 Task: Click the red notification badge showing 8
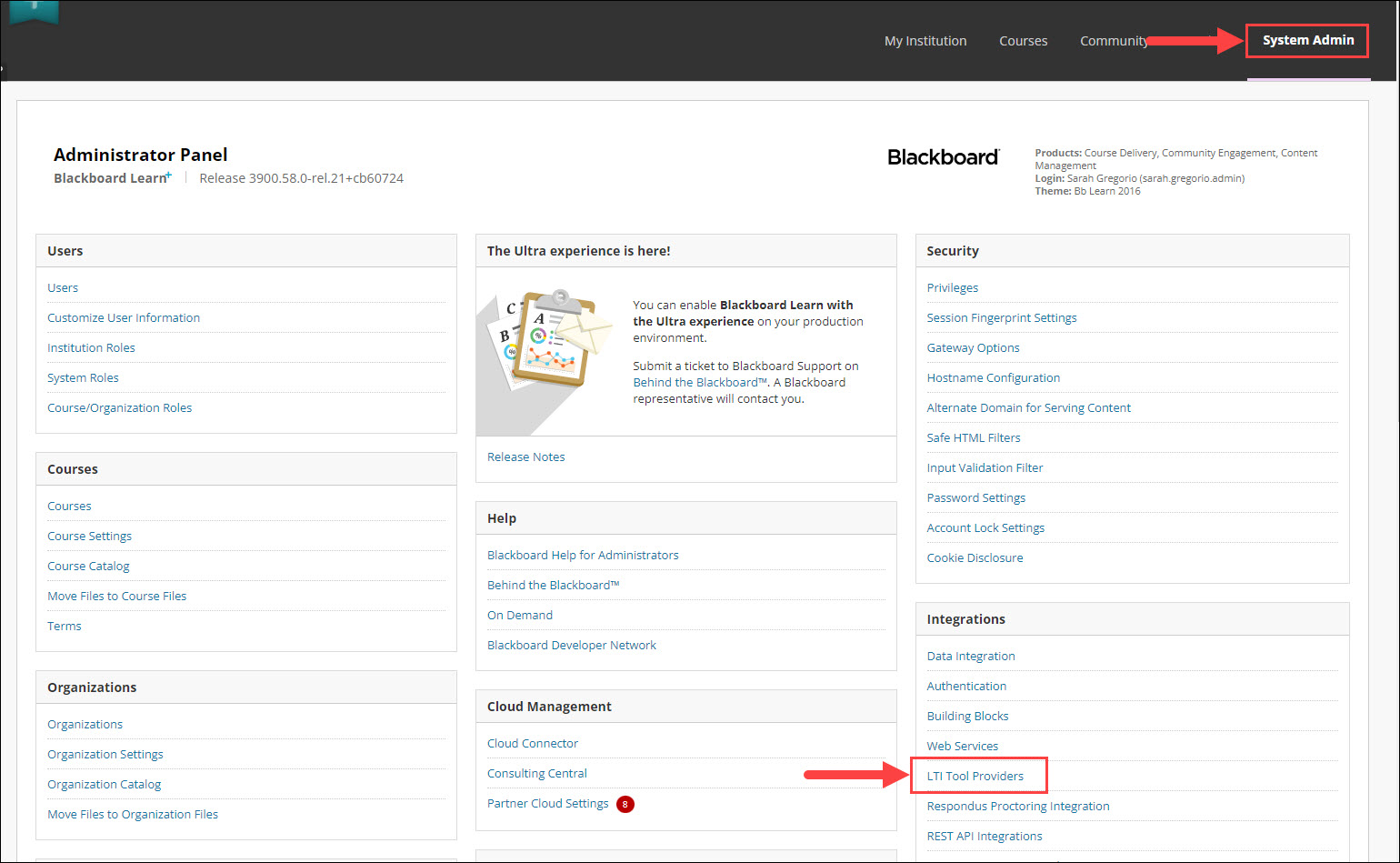pyautogui.click(x=625, y=804)
